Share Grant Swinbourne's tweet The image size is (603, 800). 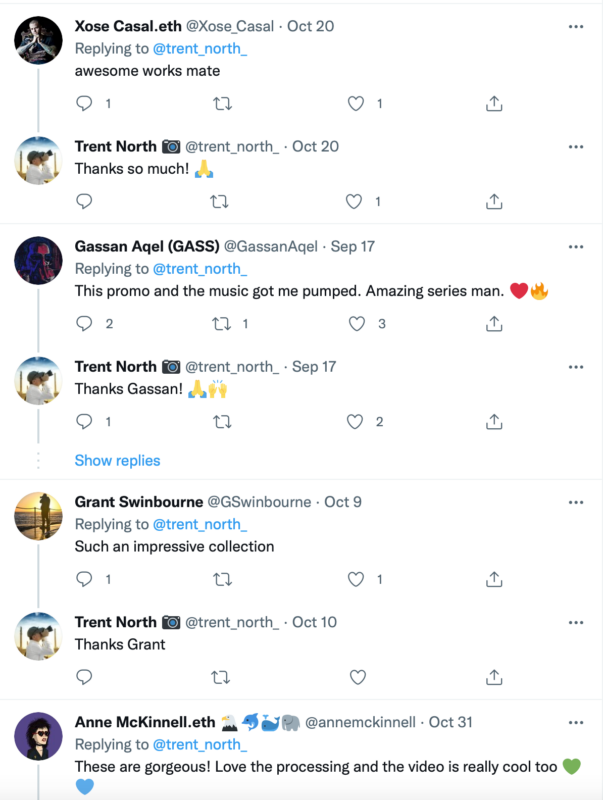coord(493,579)
